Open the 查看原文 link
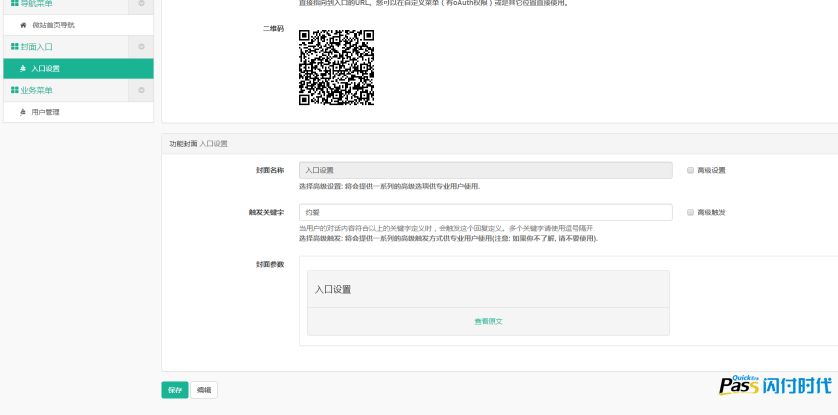 (488, 322)
